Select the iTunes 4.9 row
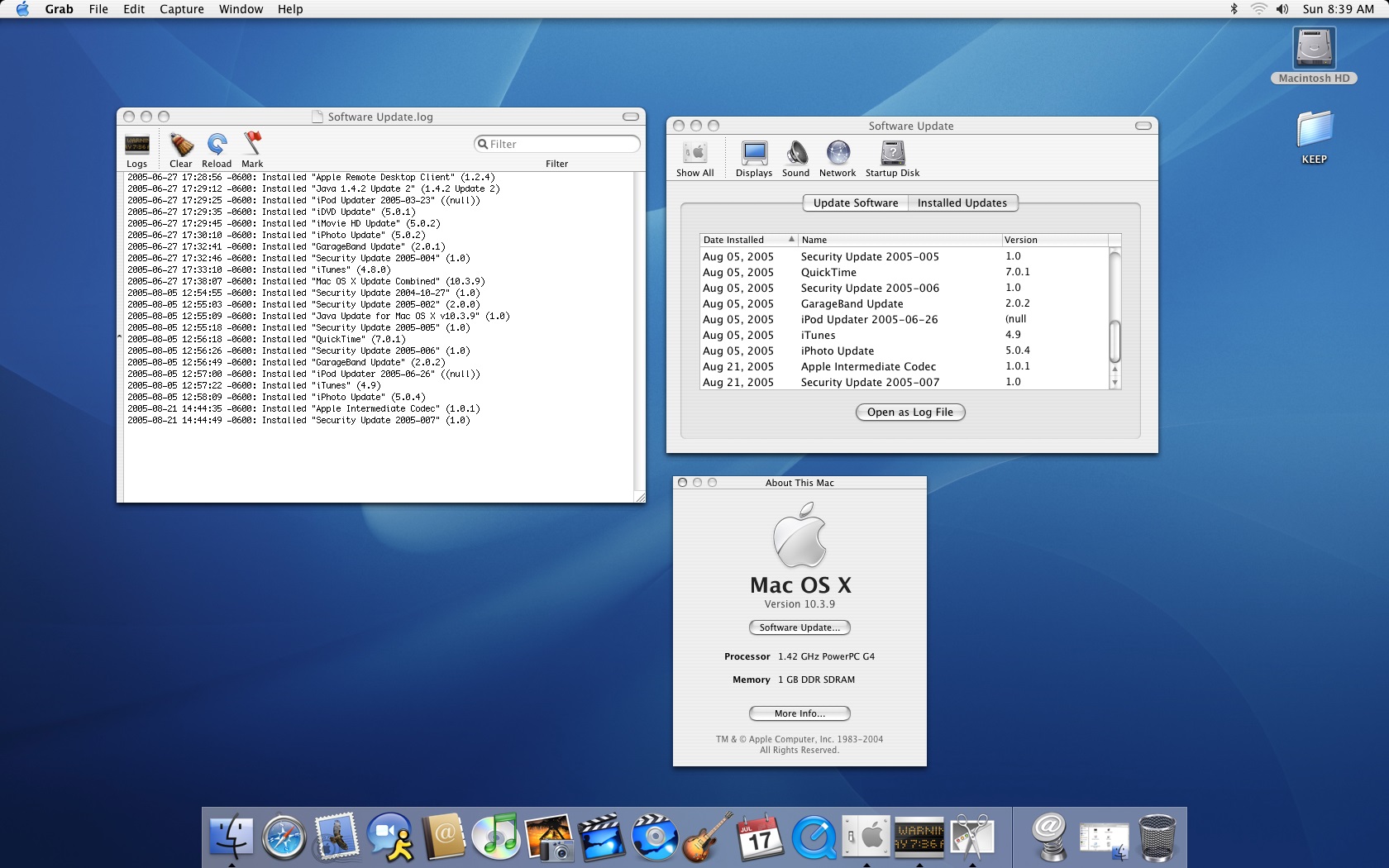Screen dimensions: 1389x868 coord(904,335)
